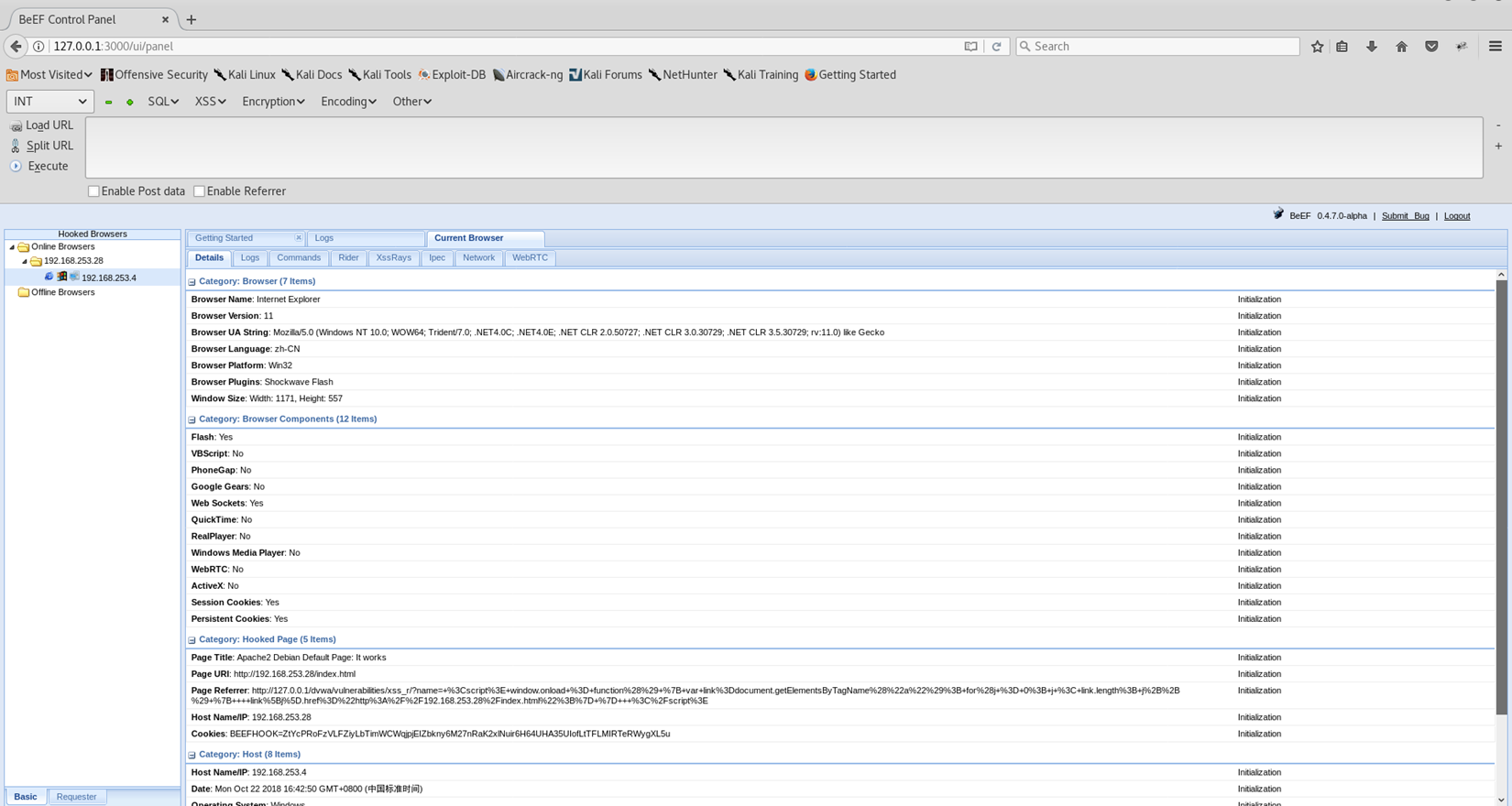Toggle reader view icon in address bar
Viewport: 1512px width, 806px height.
click(x=970, y=46)
